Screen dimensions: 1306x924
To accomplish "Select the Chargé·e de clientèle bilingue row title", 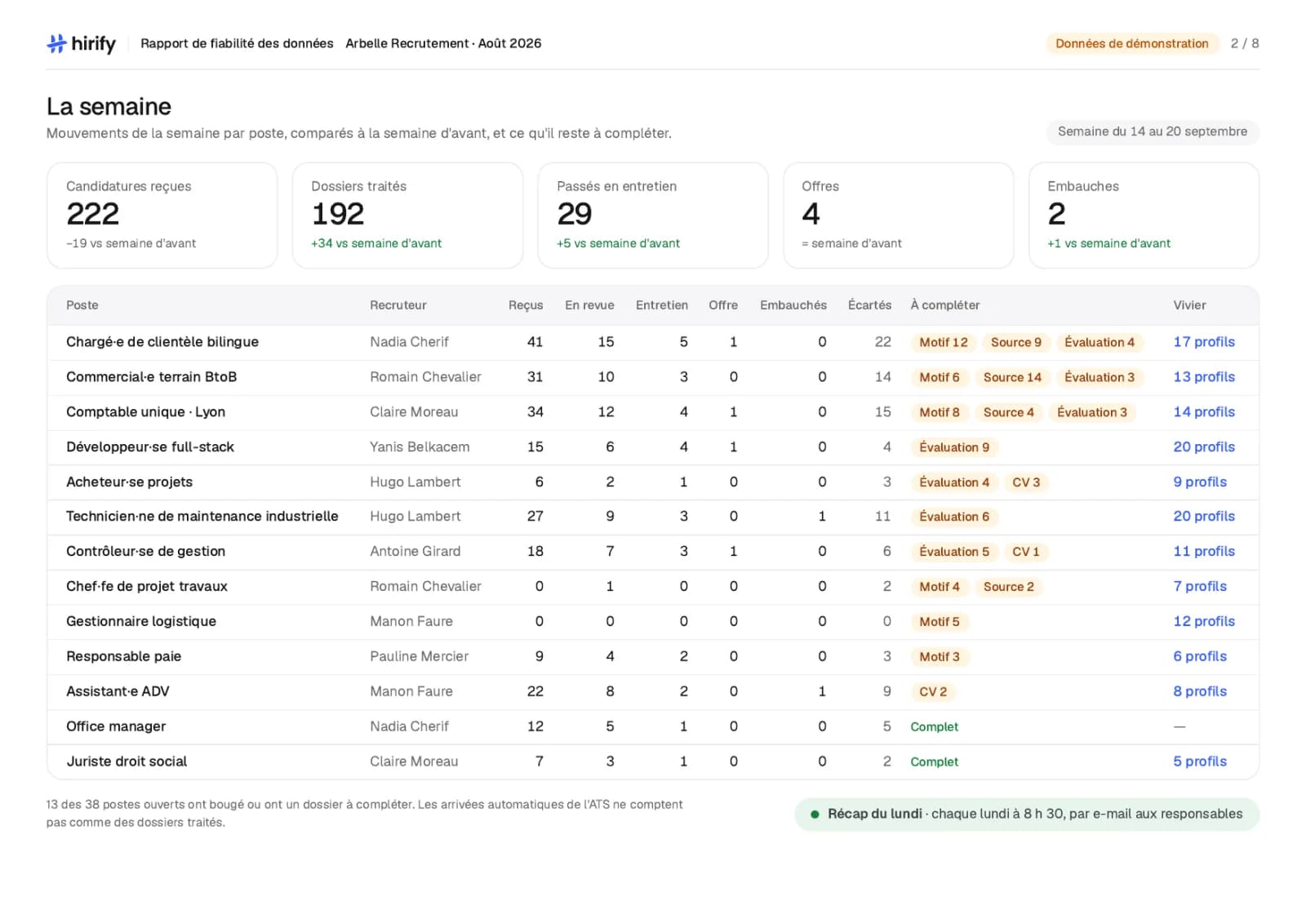I will point(162,342).
